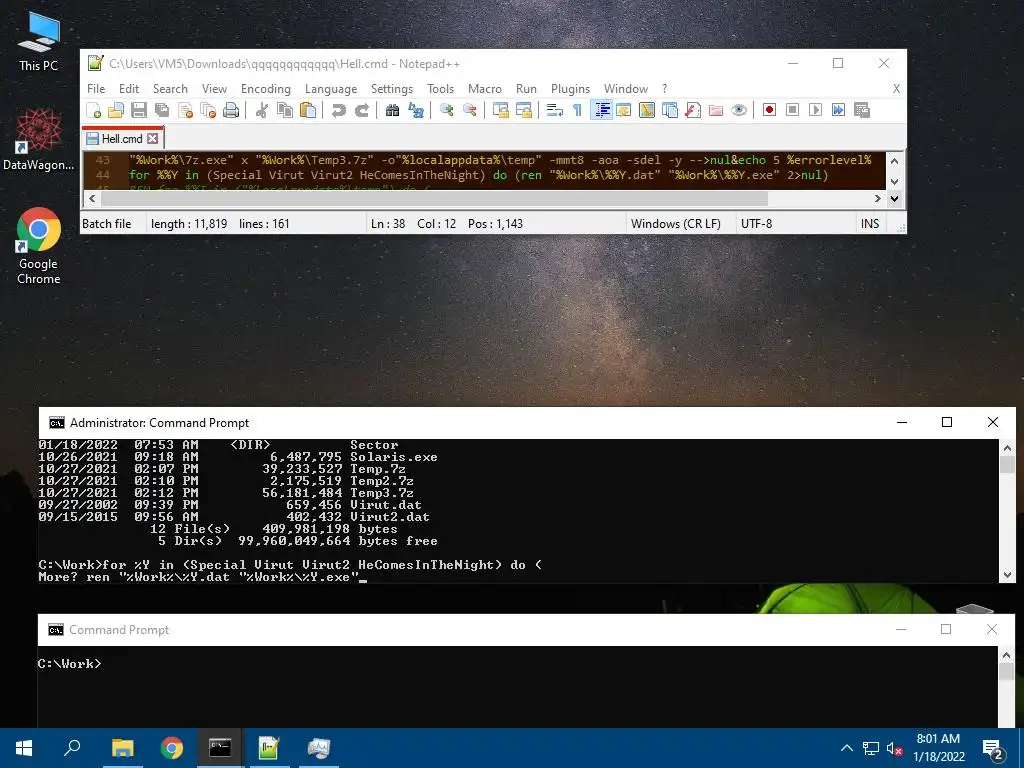Open the Settings menu
Viewport: 1024px width, 768px height.
(392, 89)
